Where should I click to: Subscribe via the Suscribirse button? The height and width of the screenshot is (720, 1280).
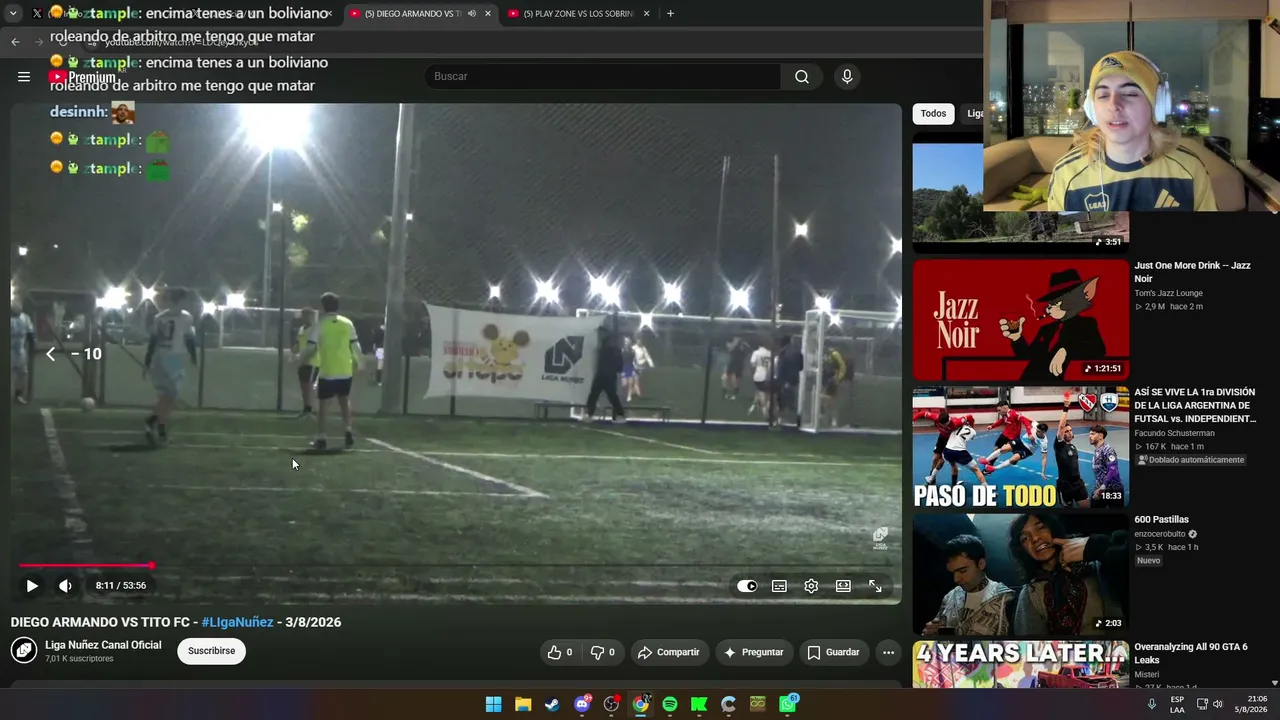(x=211, y=651)
